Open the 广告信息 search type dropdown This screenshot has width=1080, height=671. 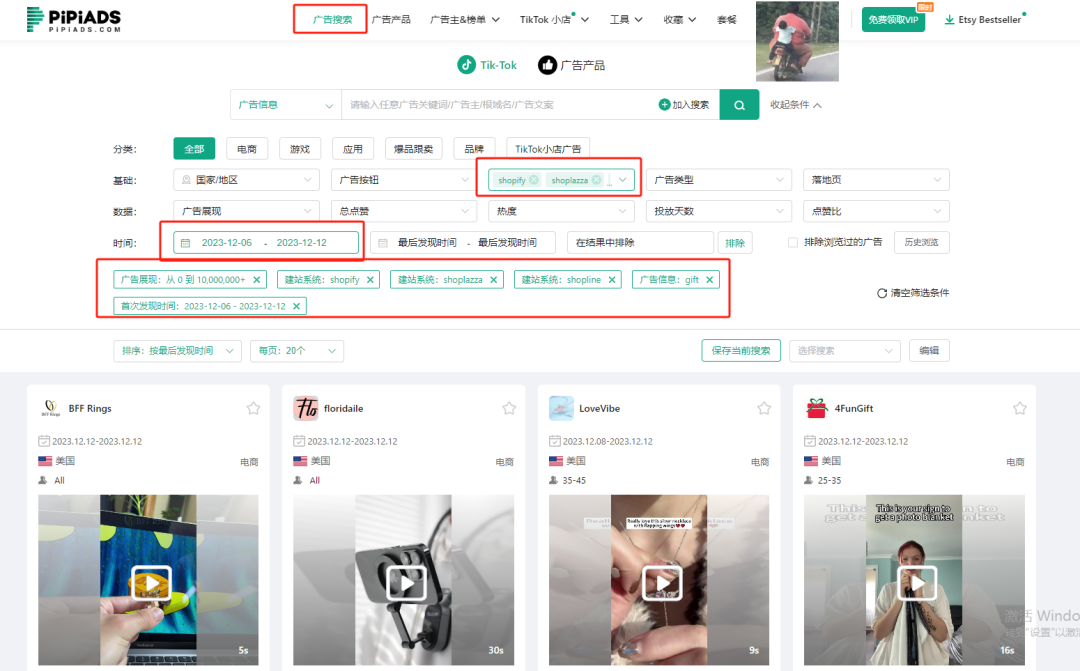coord(285,105)
